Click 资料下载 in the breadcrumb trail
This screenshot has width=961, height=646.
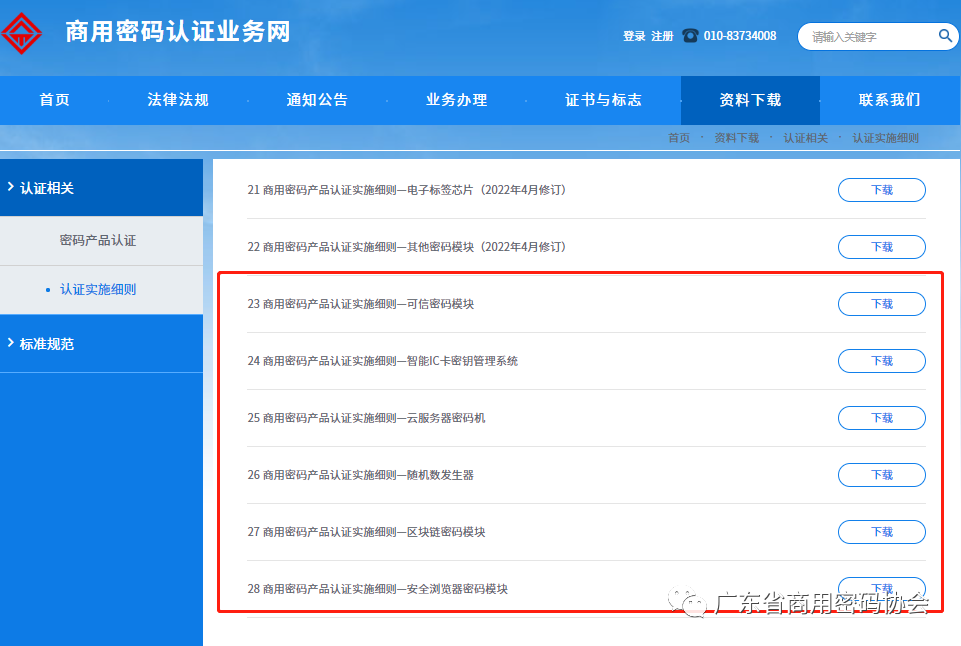point(736,138)
